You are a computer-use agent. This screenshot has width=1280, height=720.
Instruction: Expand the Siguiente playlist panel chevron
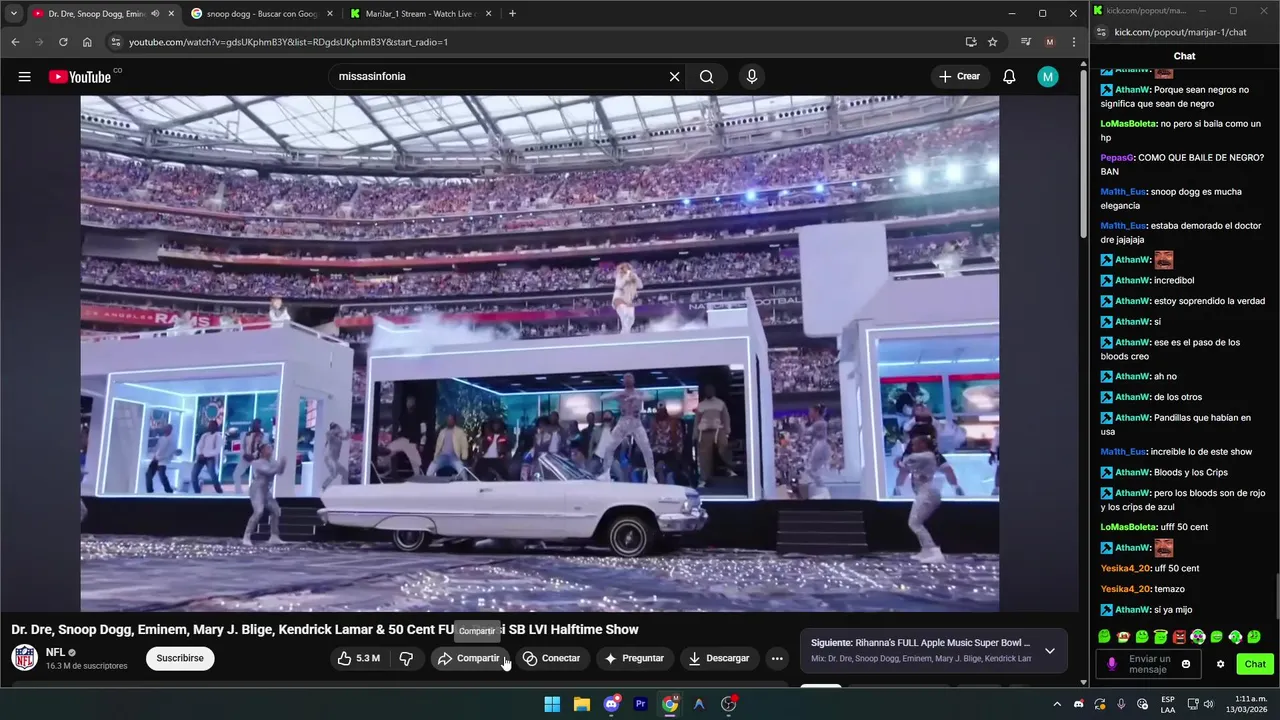(1050, 651)
